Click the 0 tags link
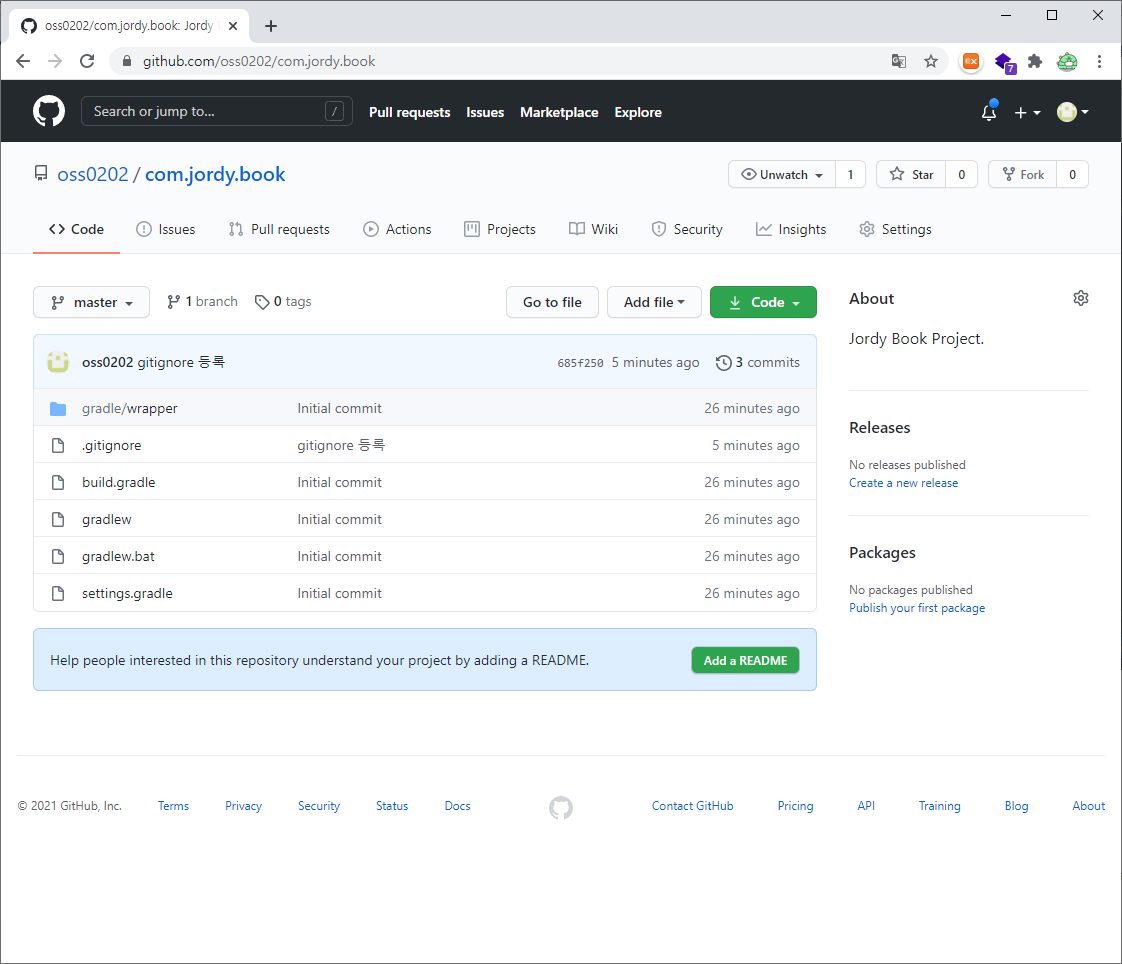The width and height of the screenshot is (1122, 964). [x=283, y=302]
